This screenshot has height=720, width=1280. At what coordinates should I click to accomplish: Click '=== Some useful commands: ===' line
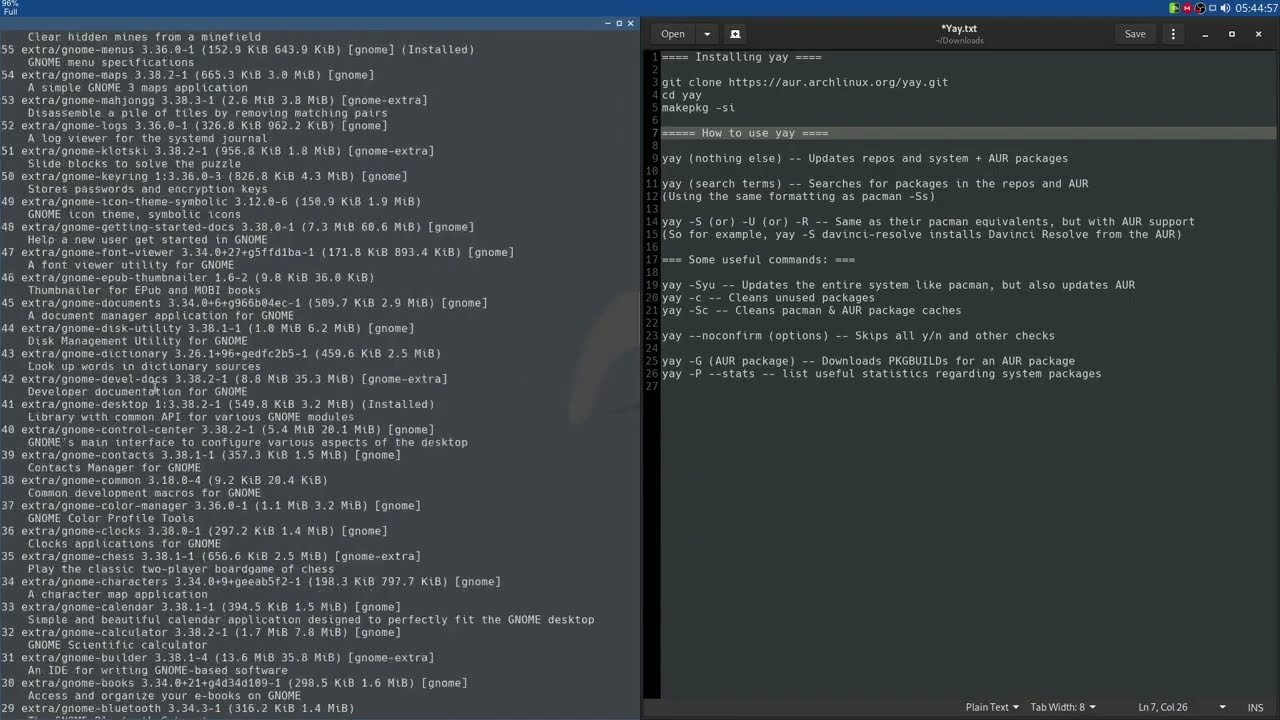[758, 260]
